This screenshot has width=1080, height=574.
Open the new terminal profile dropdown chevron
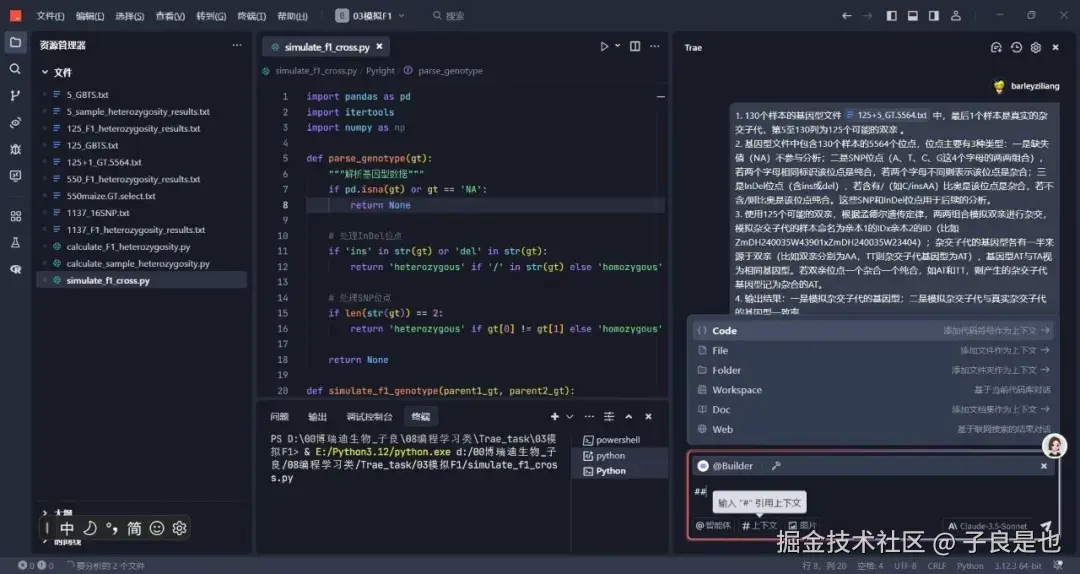[x=570, y=416]
